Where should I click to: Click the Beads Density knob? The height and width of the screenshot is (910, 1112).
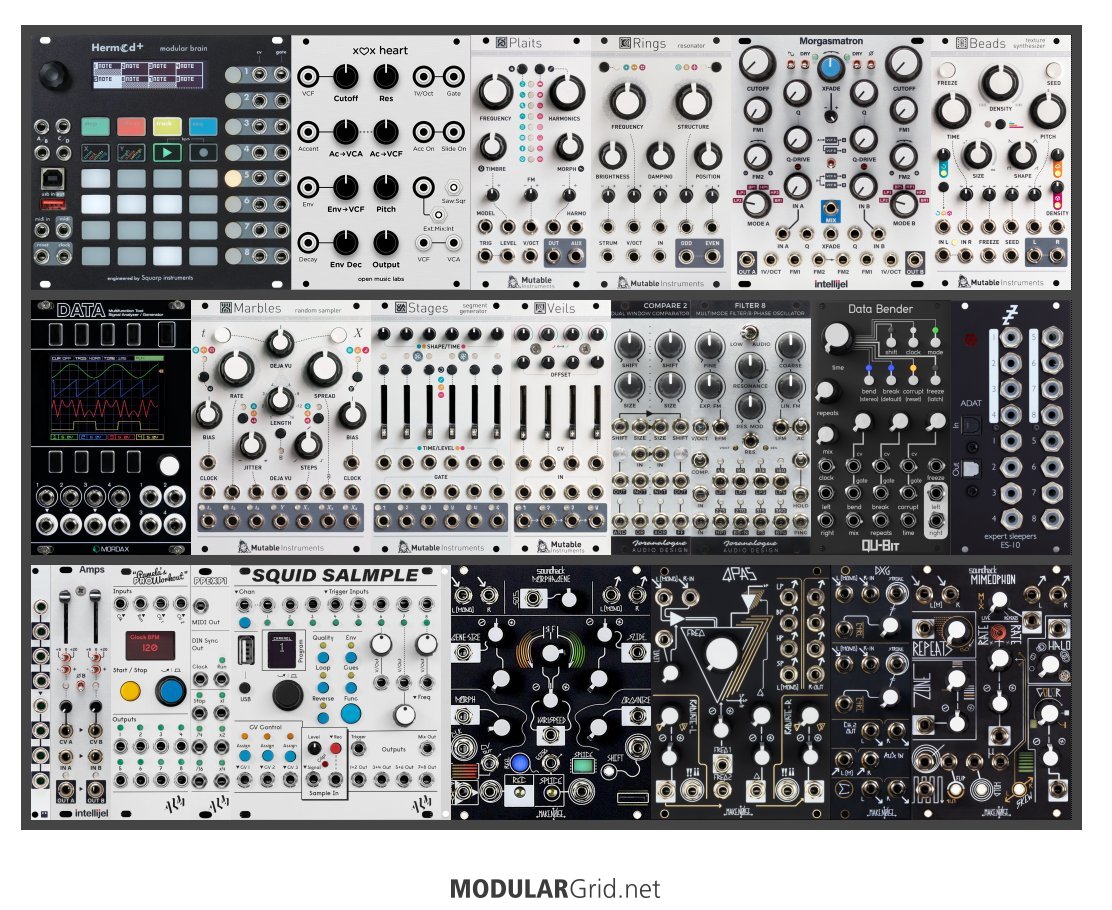(x=1000, y=84)
